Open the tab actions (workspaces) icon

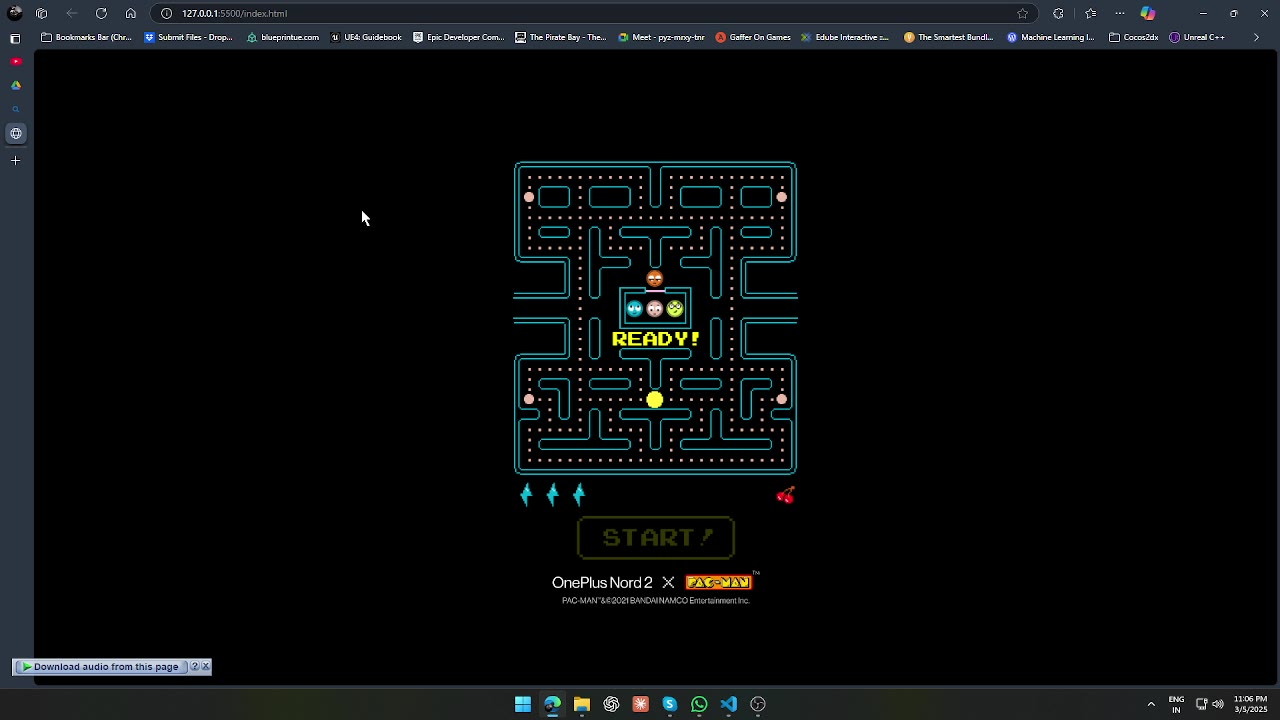tap(41, 13)
